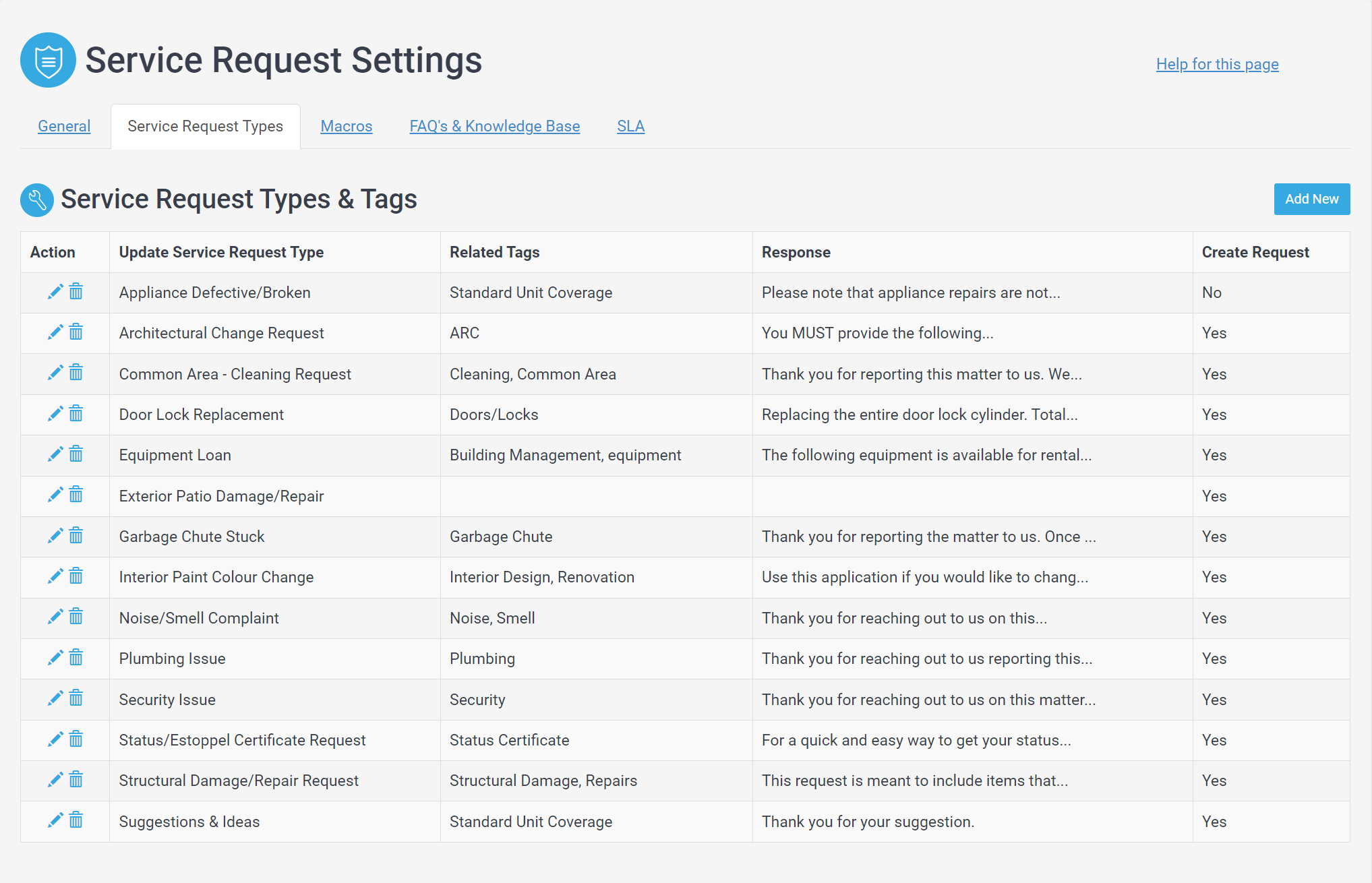Select the Interior Paint Colour Change row
This screenshot has height=883, width=1372.
click(x=216, y=577)
